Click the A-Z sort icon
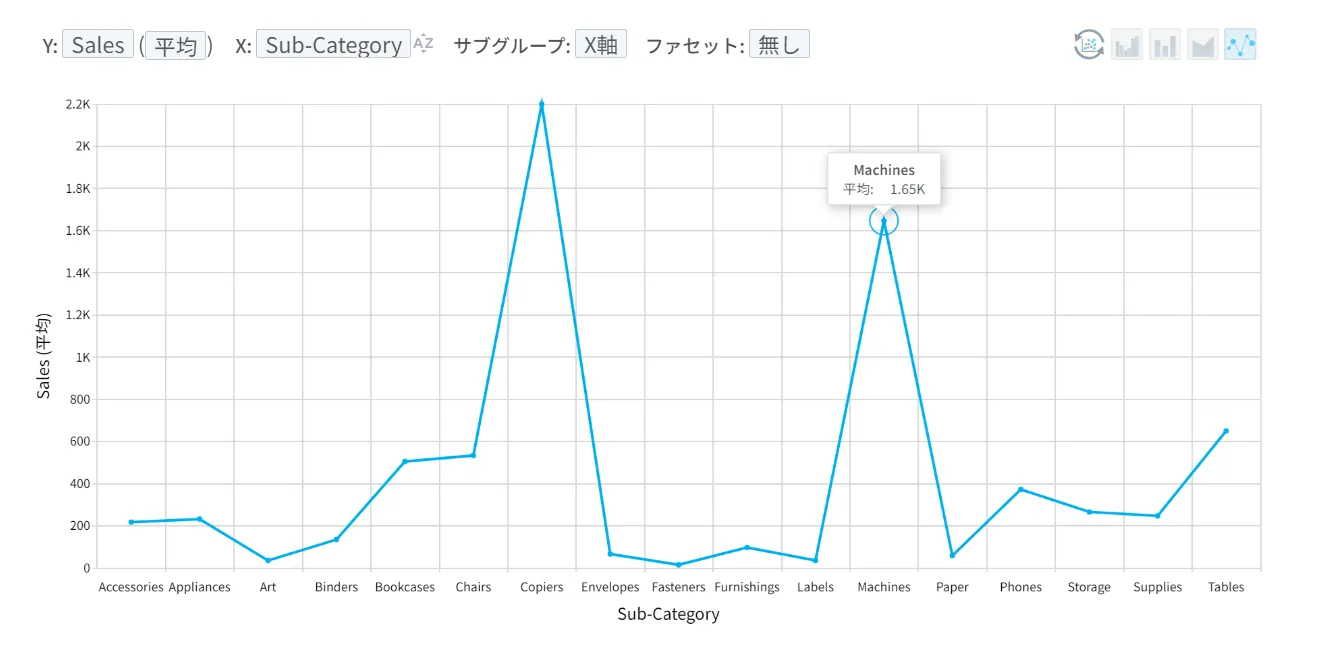 click(424, 43)
